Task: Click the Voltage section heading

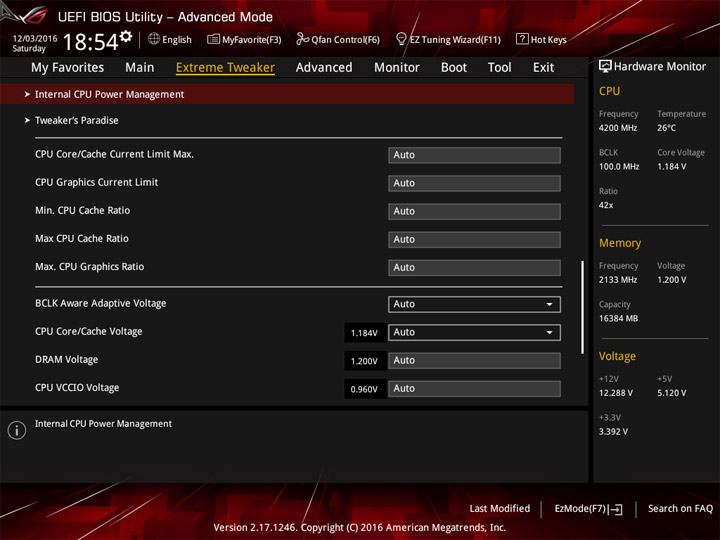Action: [x=617, y=356]
